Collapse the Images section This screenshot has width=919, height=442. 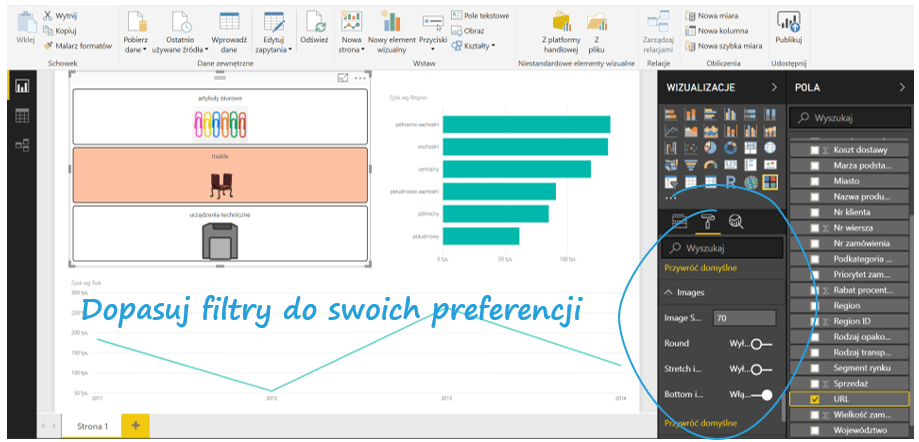[x=670, y=293]
